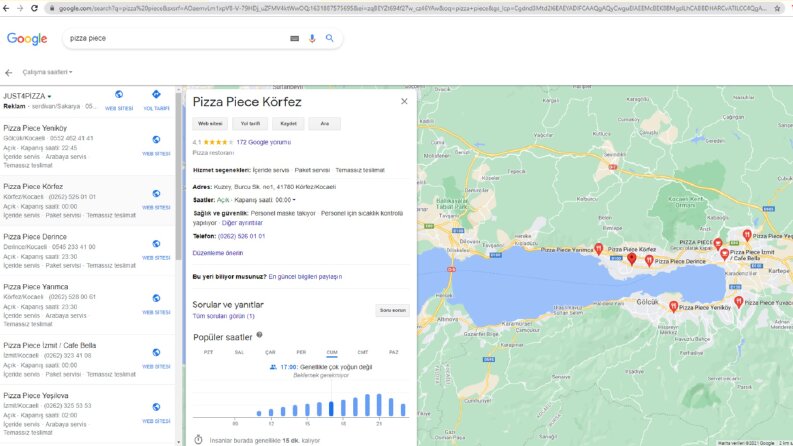Open the Pizza Piece Yarımca website globe icon
The height and width of the screenshot is (446, 793).
156,298
